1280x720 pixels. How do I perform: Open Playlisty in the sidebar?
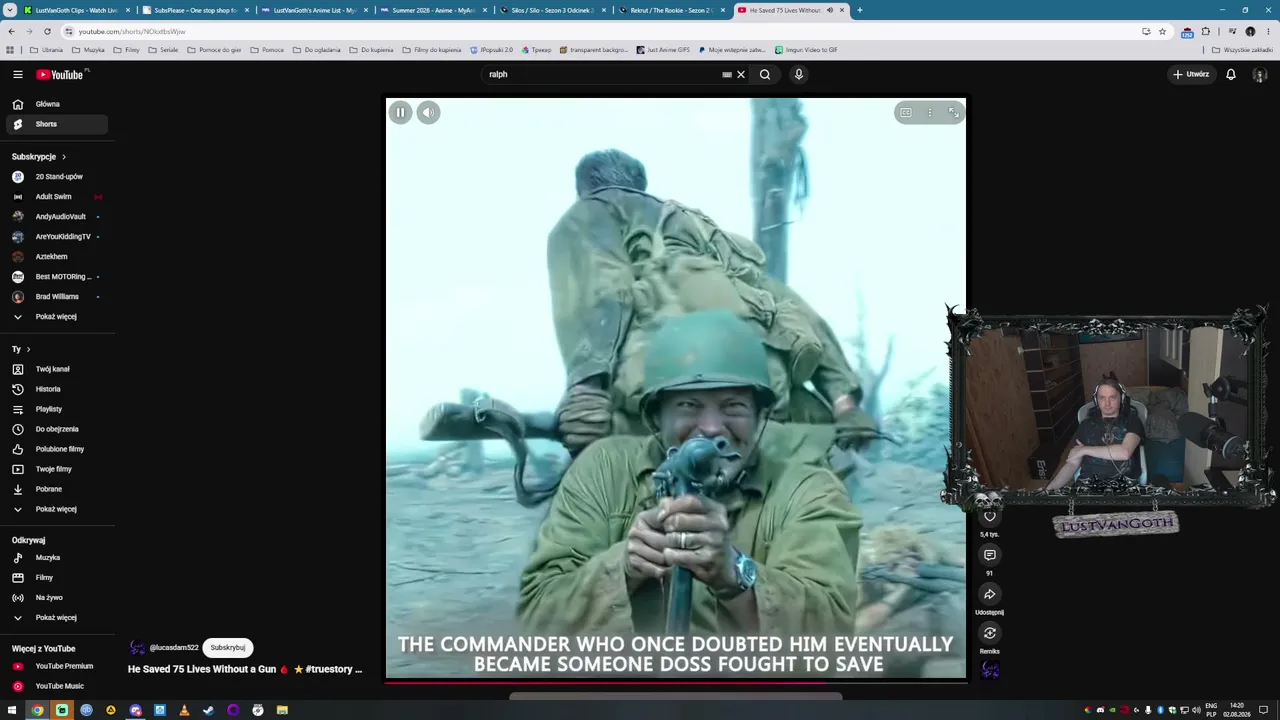(x=56, y=409)
